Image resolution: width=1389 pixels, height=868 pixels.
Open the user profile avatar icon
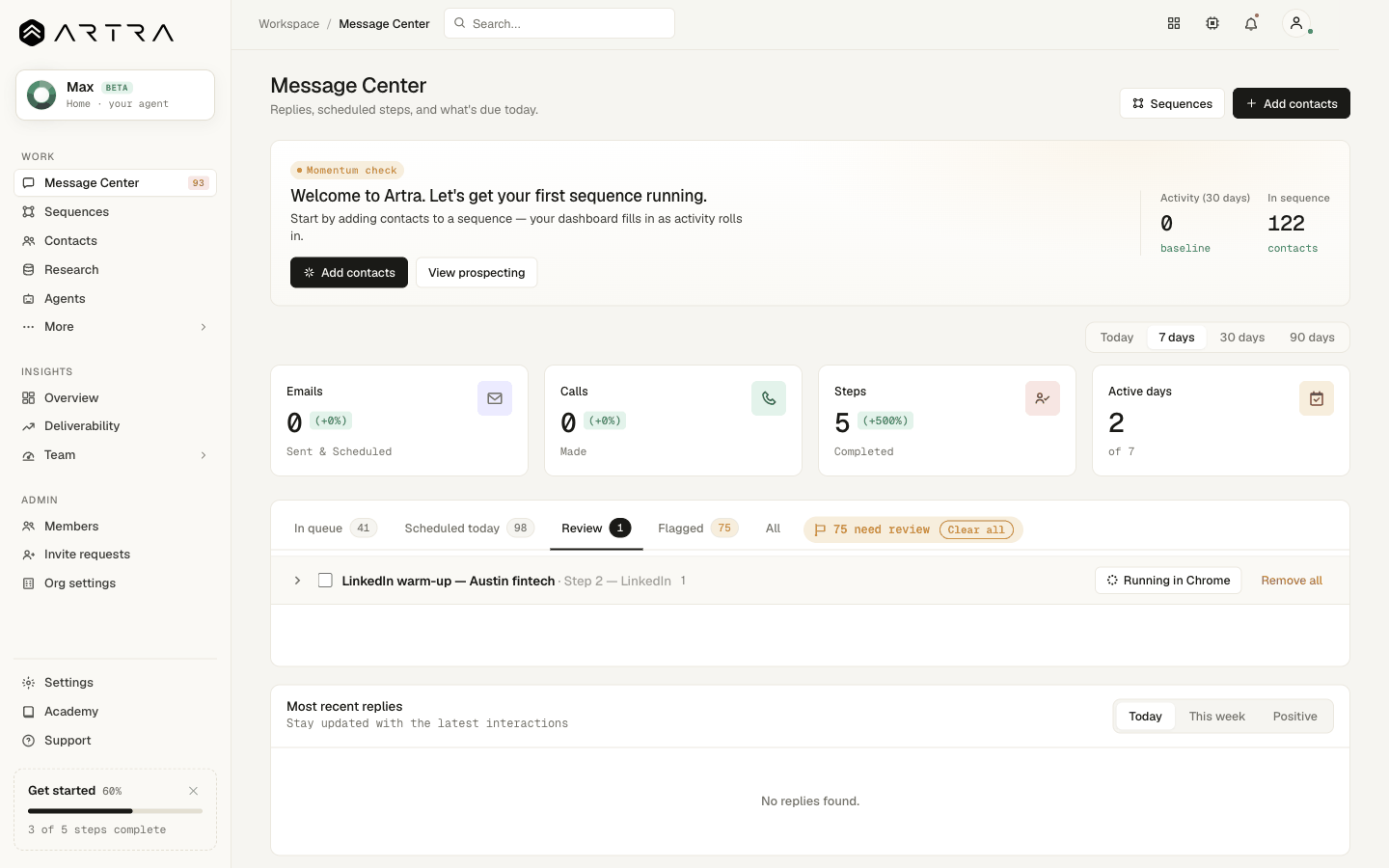pyautogui.click(x=1296, y=23)
